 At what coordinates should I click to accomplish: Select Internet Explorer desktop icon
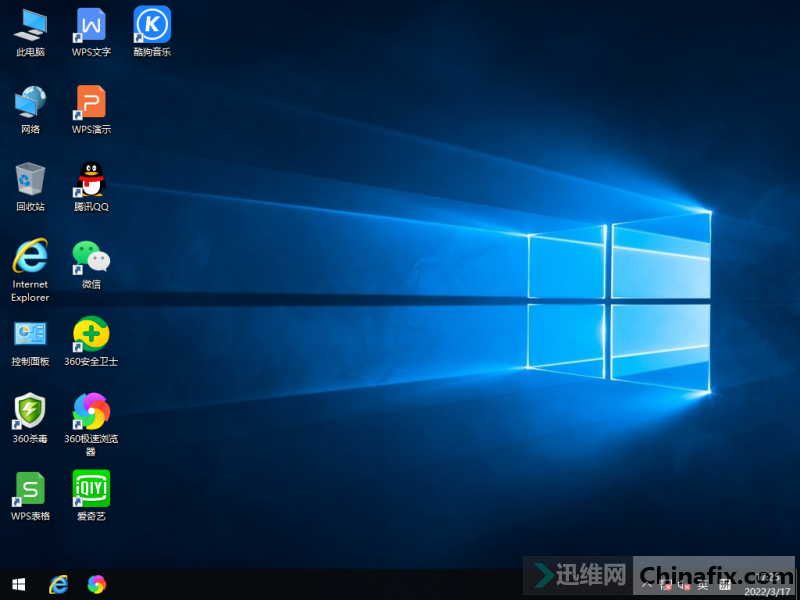coord(31,270)
